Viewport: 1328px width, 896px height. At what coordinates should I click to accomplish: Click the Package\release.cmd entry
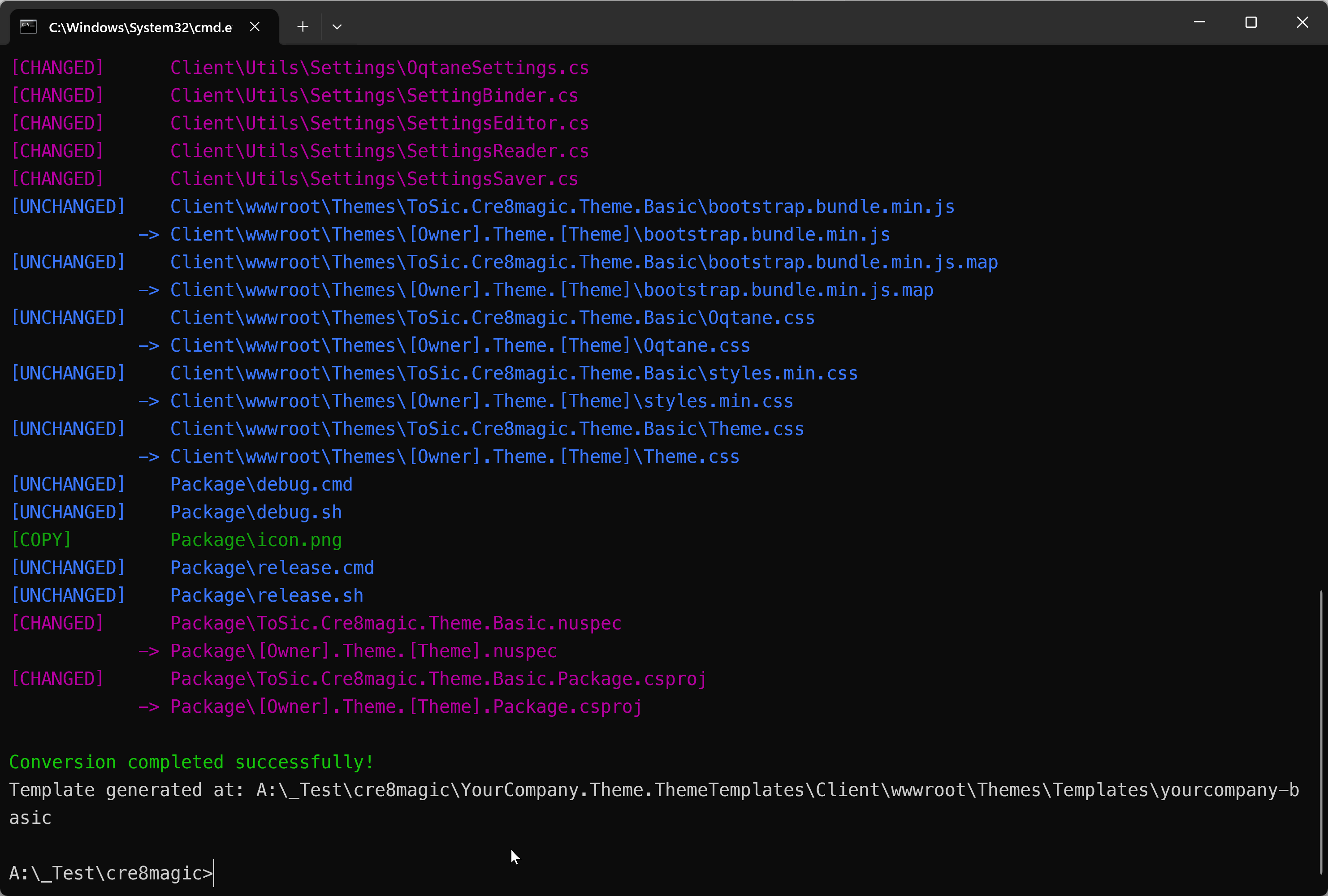click(272, 568)
